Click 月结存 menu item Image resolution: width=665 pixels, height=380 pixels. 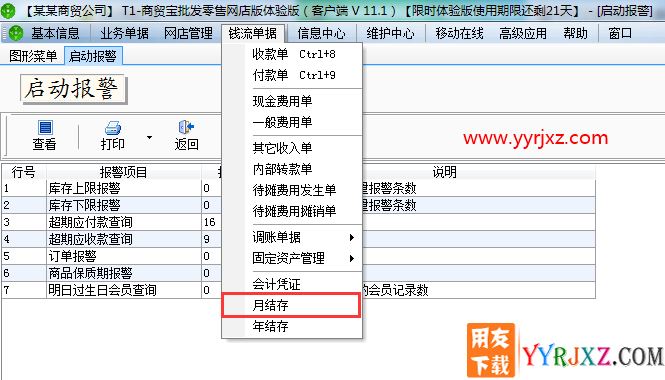pos(291,305)
